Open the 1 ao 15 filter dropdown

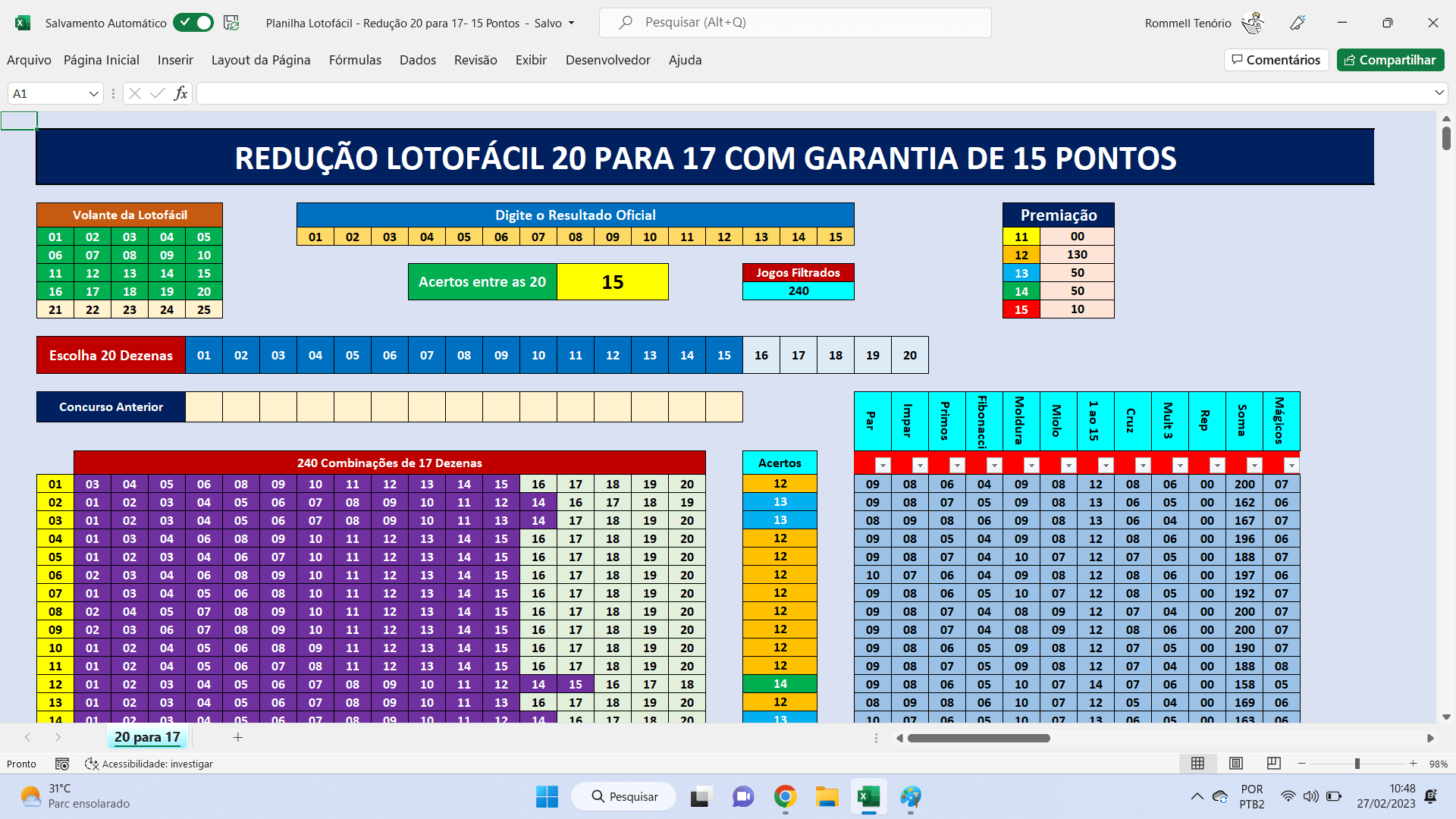[x=1106, y=465]
